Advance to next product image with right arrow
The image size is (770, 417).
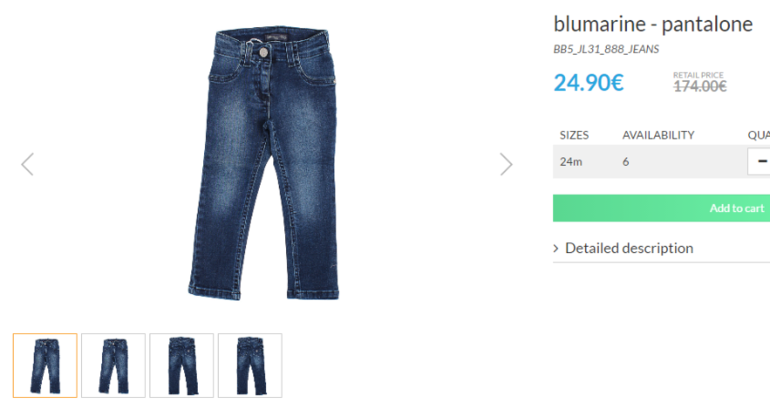[506, 164]
